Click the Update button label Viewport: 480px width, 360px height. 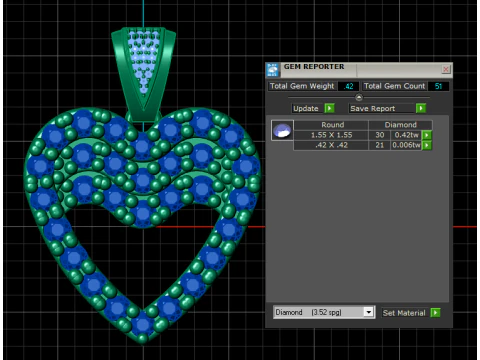[306, 108]
